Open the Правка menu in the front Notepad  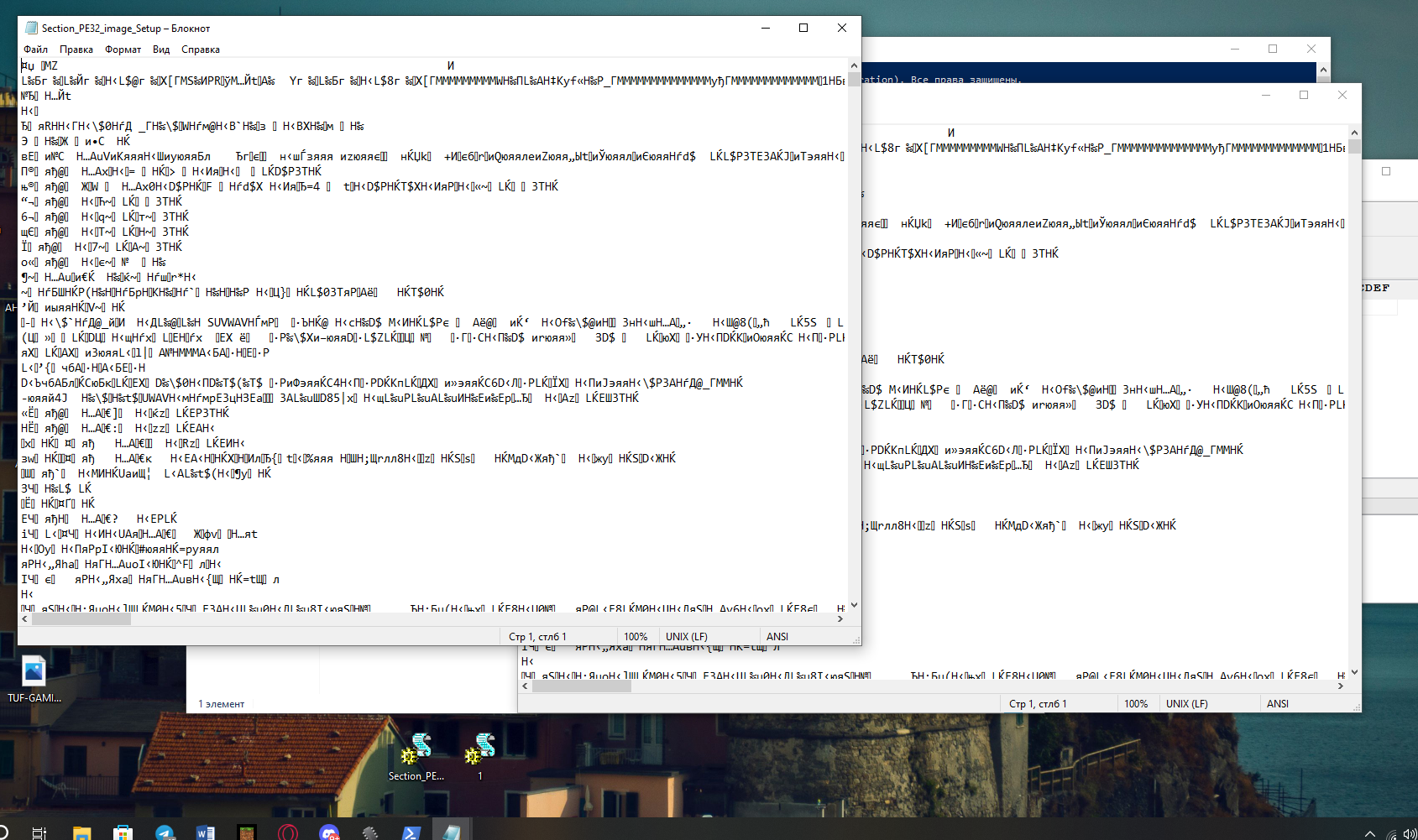[x=76, y=50]
